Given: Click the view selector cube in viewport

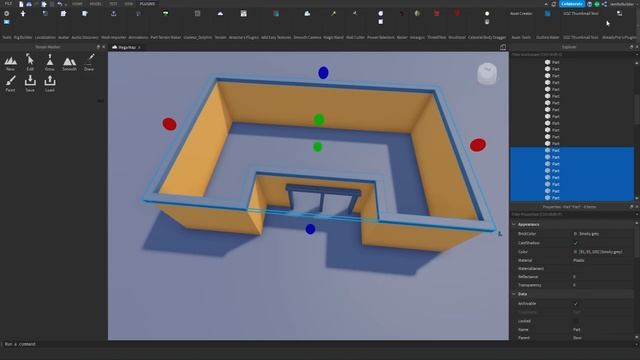Looking at the screenshot, I should click(x=487, y=73).
